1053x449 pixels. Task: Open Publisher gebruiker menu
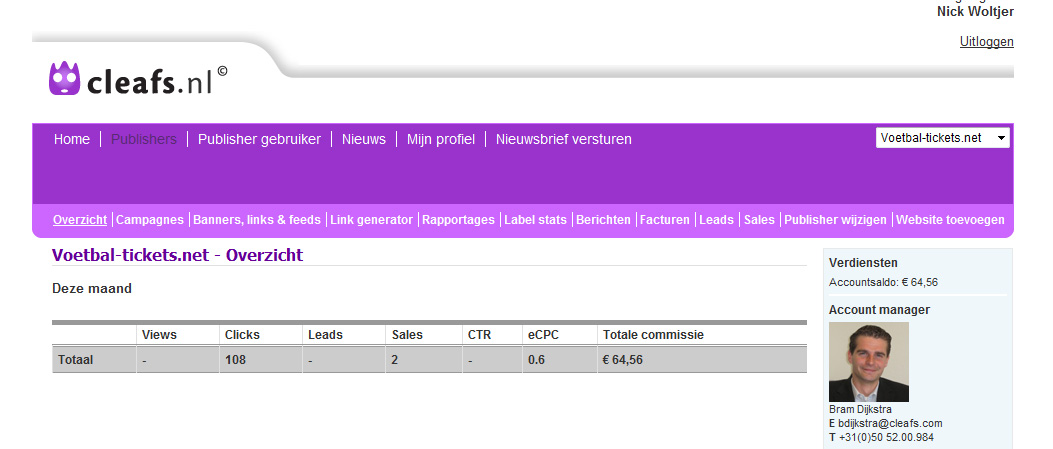pyautogui.click(x=259, y=139)
